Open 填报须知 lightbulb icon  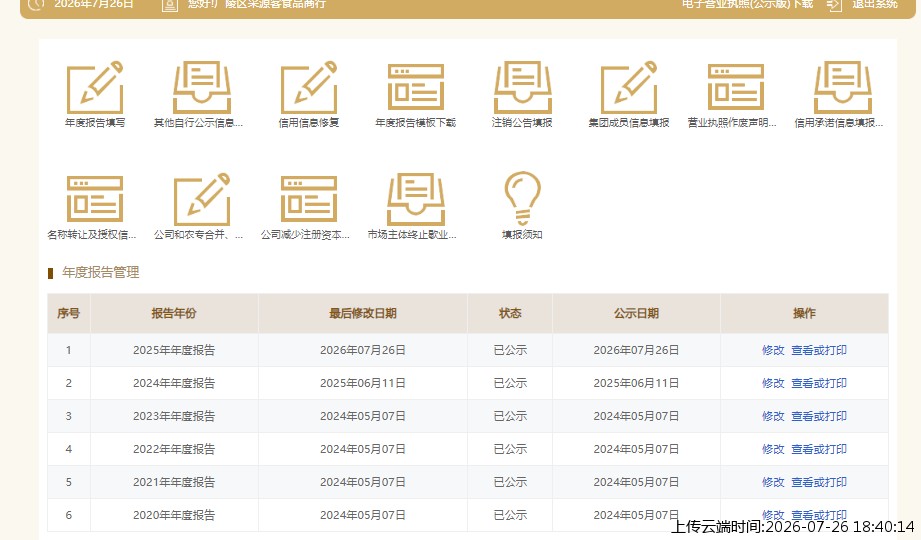pos(522,199)
